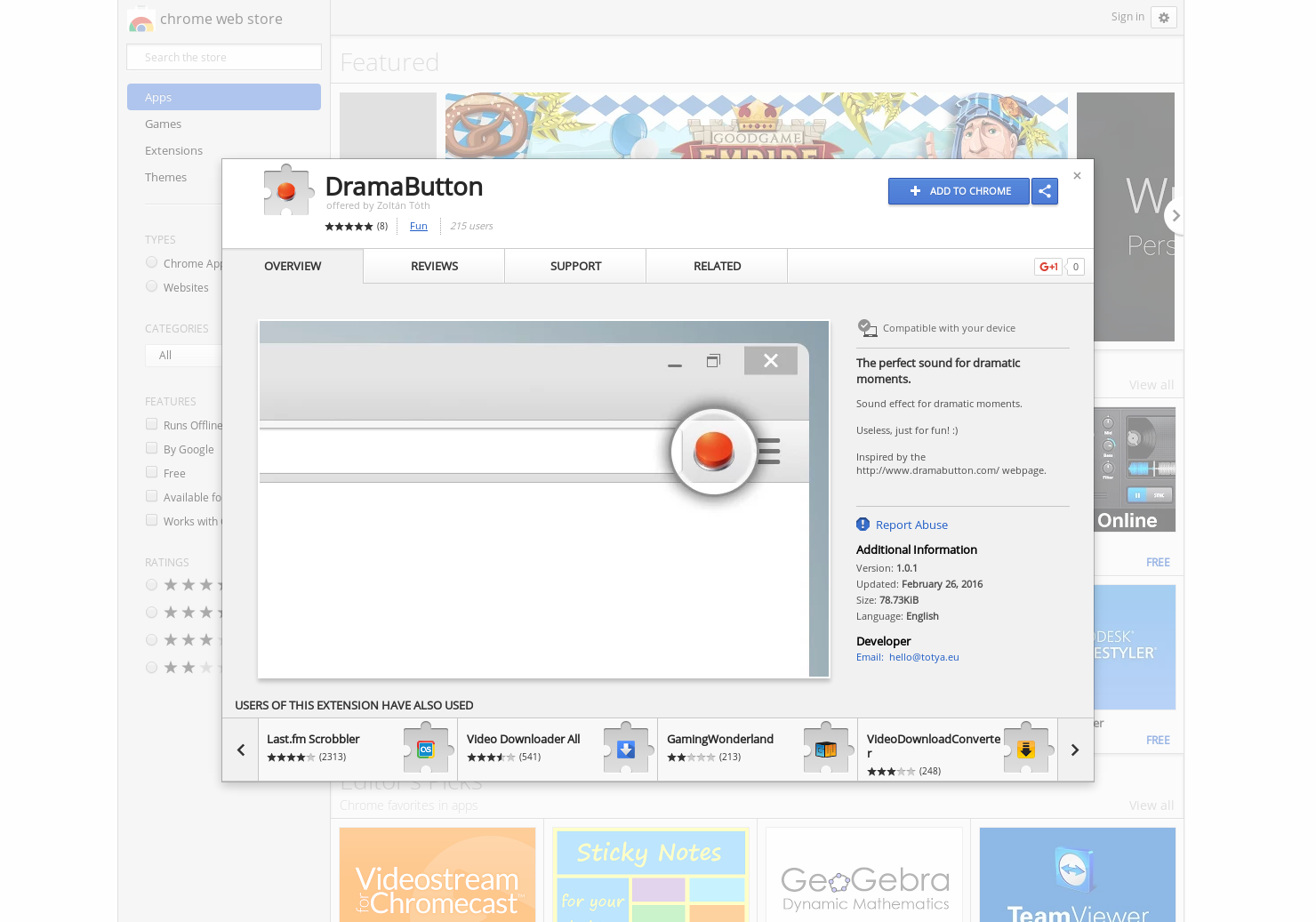This screenshot has height=922, width=1316.
Task: Select the Video Downloader All icon
Action: coord(628,749)
